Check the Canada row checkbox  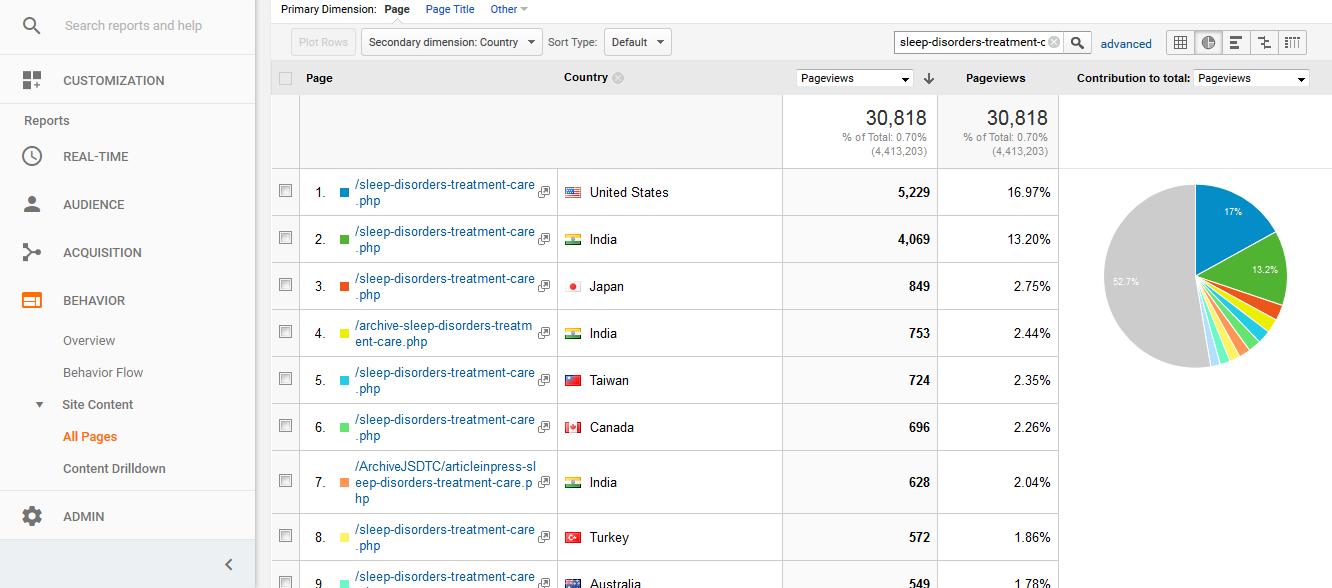coord(286,425)
